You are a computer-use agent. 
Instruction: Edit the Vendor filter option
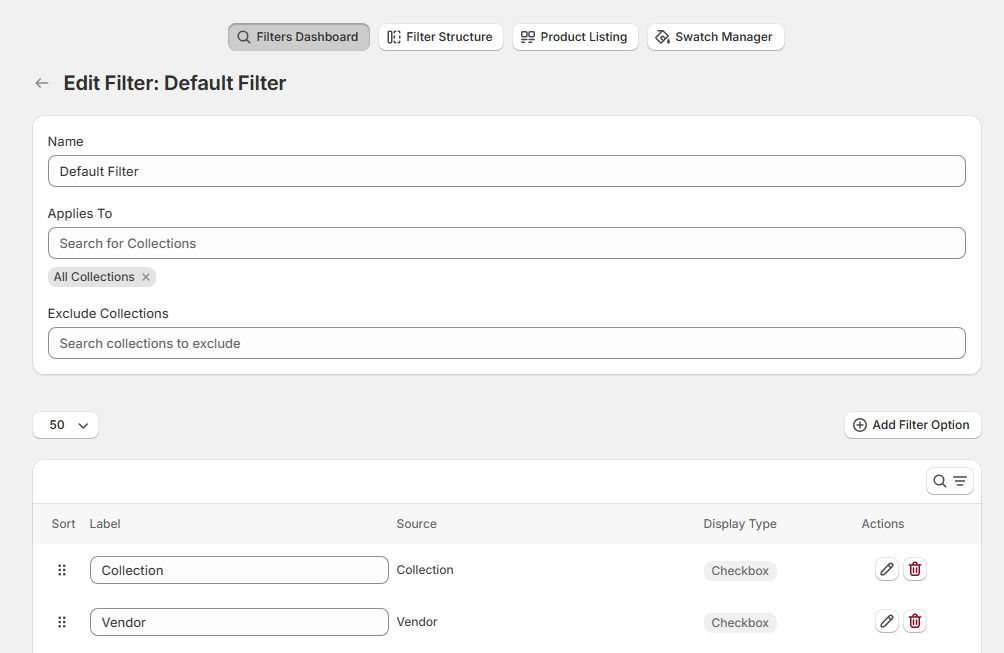coord(886,622)
